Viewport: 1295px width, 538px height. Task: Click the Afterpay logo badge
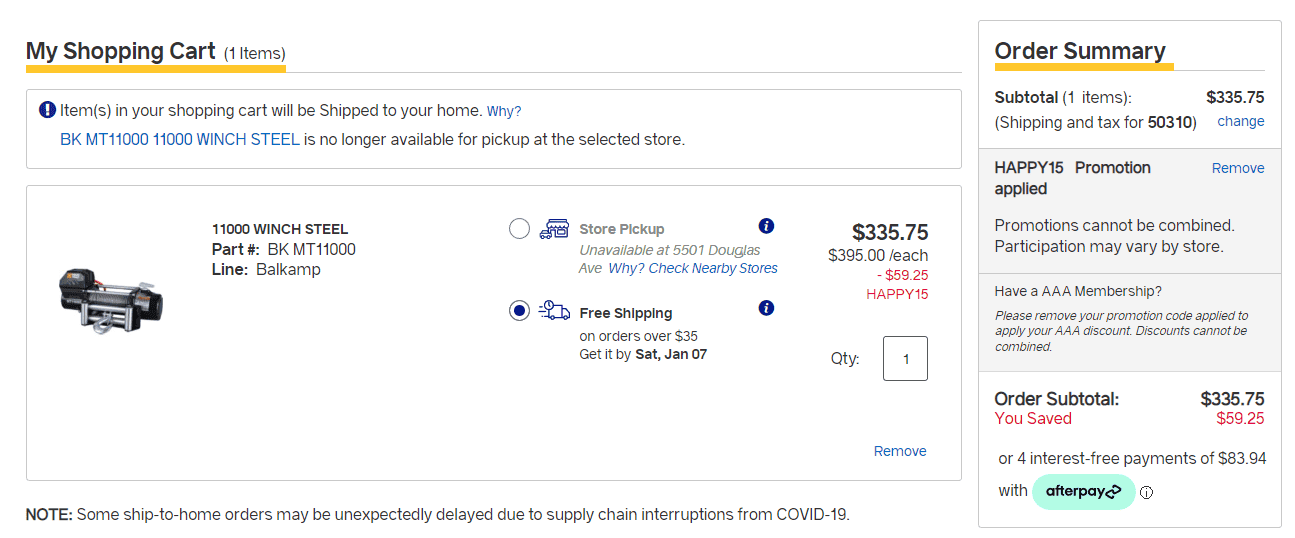click(1084, 491)
